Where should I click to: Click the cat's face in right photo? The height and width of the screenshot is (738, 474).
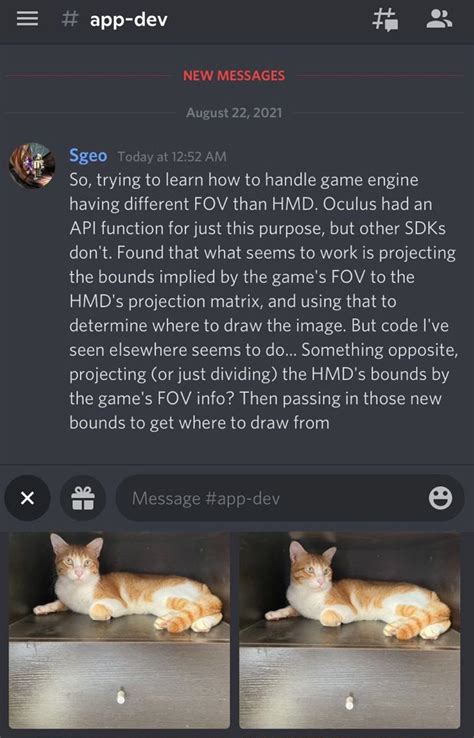tap(310, 566)
